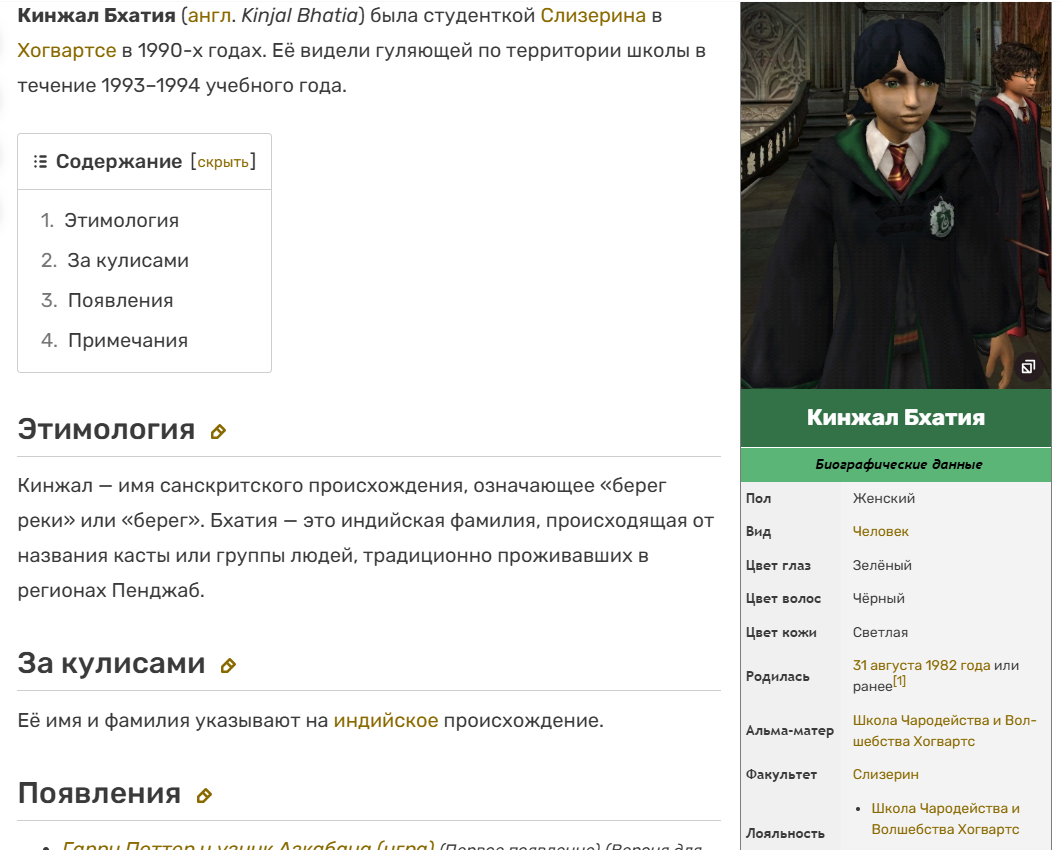Open the англ. language link
The width and height of the screenshot is (1059, 850).
click(x=209, y=16)
